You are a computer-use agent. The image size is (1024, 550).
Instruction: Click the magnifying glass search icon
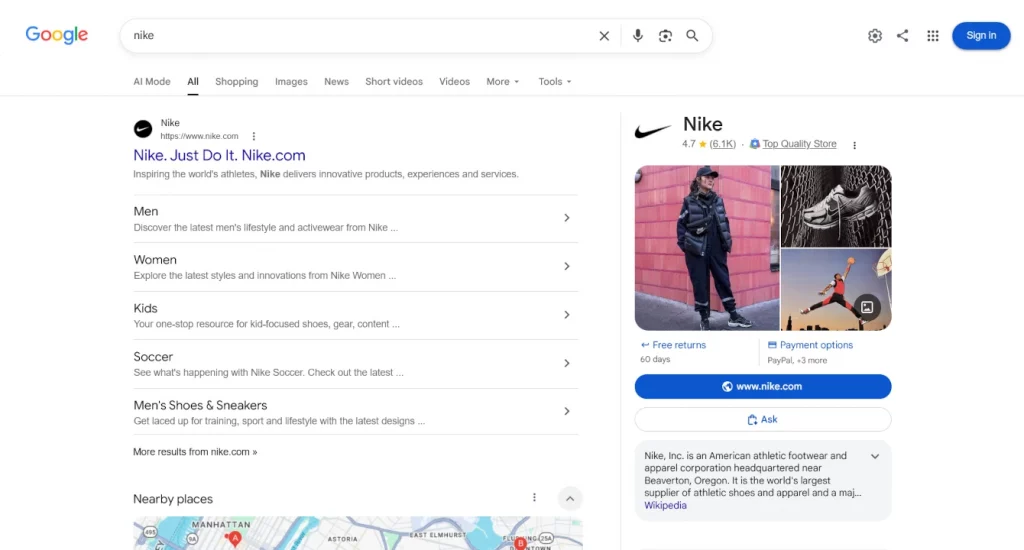pyautogui.click(x=692, y=36)
